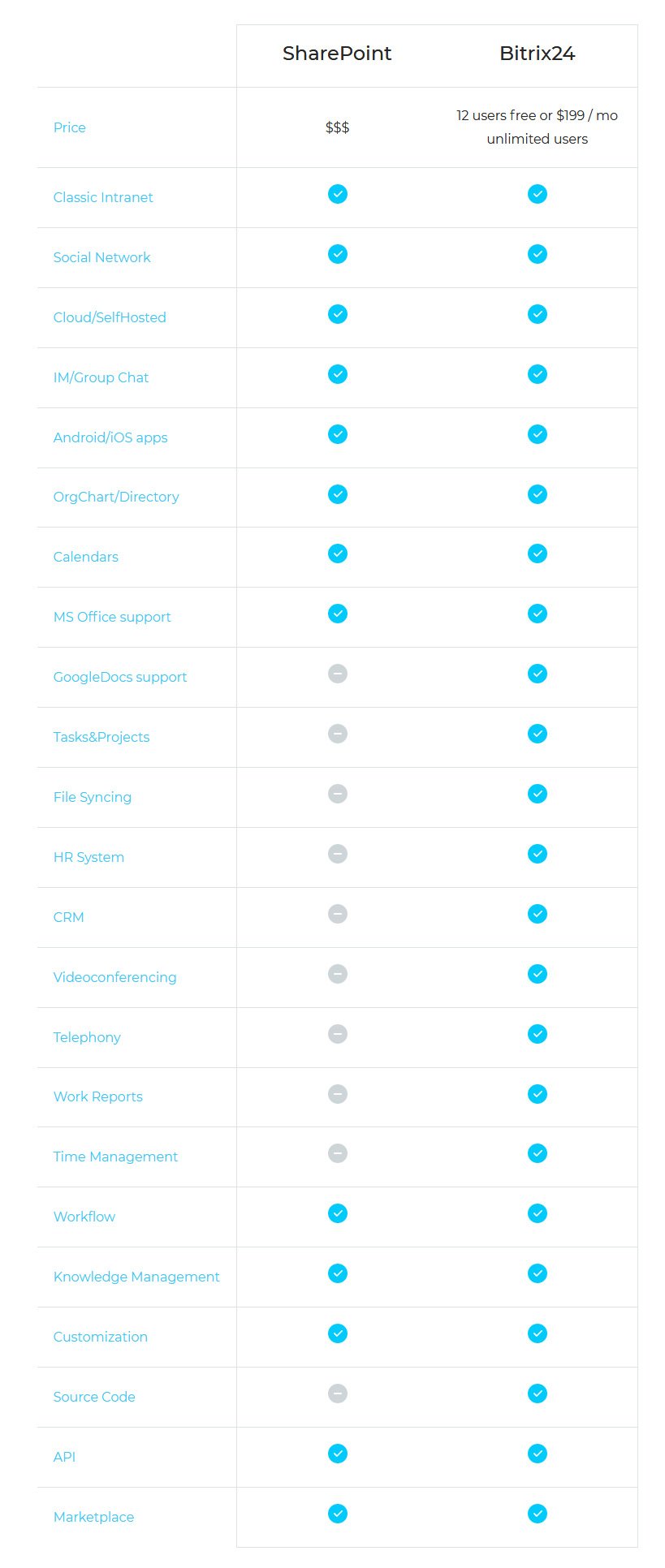Open the Price link

(69, 127)
